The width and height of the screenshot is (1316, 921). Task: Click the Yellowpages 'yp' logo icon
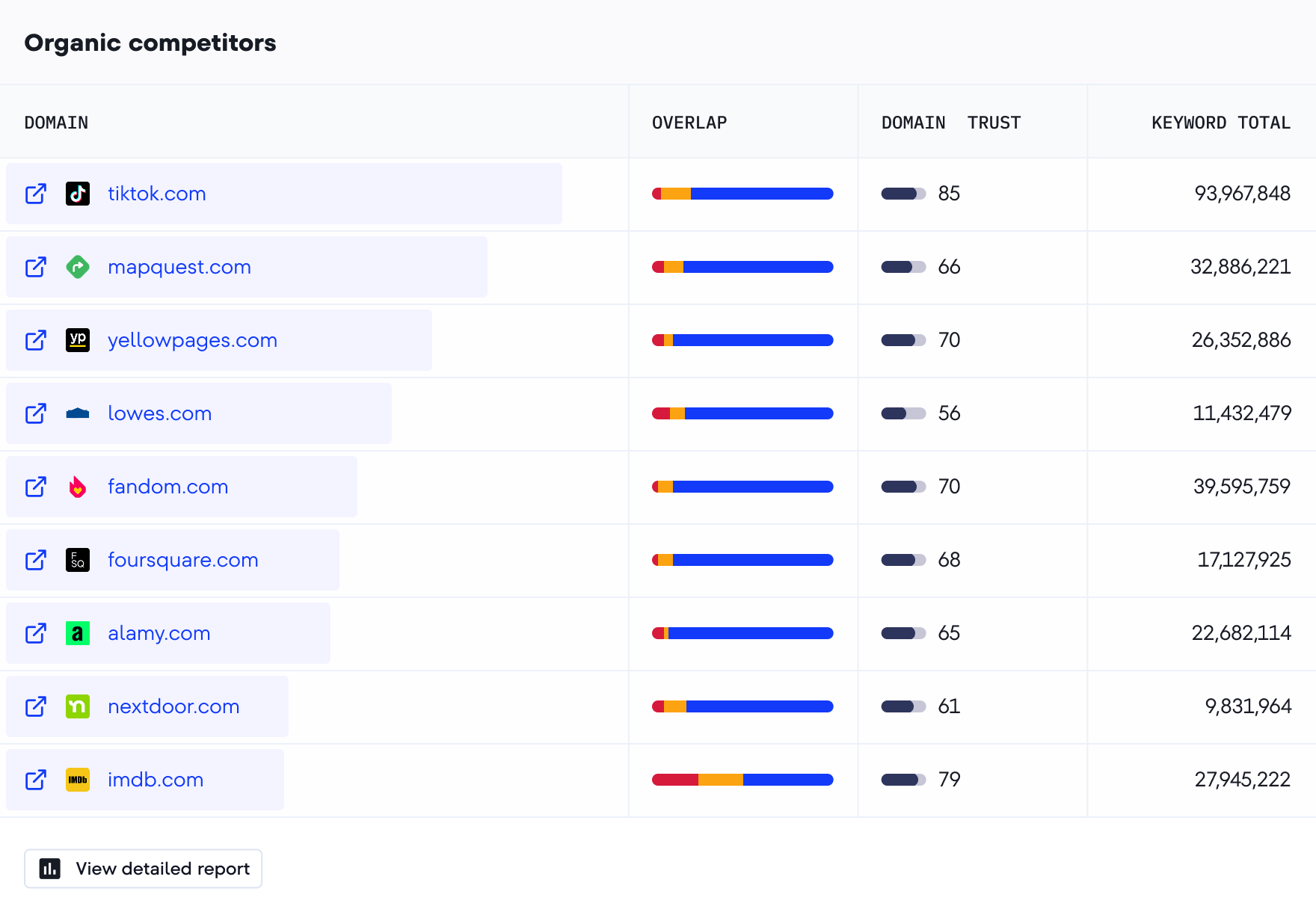[x=78, y=340]
